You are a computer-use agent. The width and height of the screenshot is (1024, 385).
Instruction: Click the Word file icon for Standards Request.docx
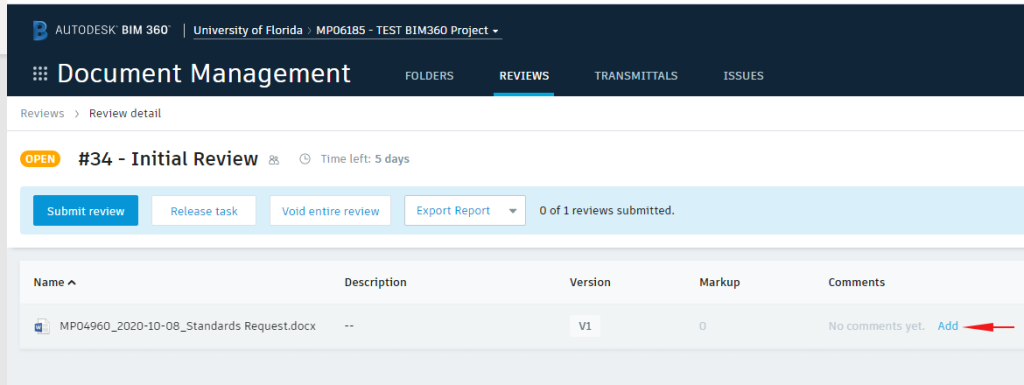pos(42,326)
